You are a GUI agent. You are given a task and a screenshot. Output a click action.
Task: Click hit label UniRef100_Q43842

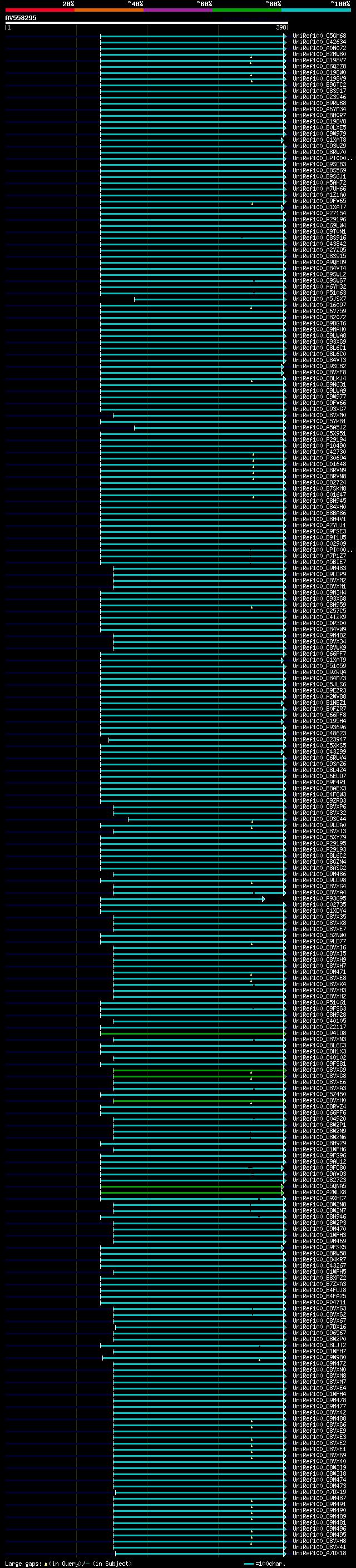319,244
